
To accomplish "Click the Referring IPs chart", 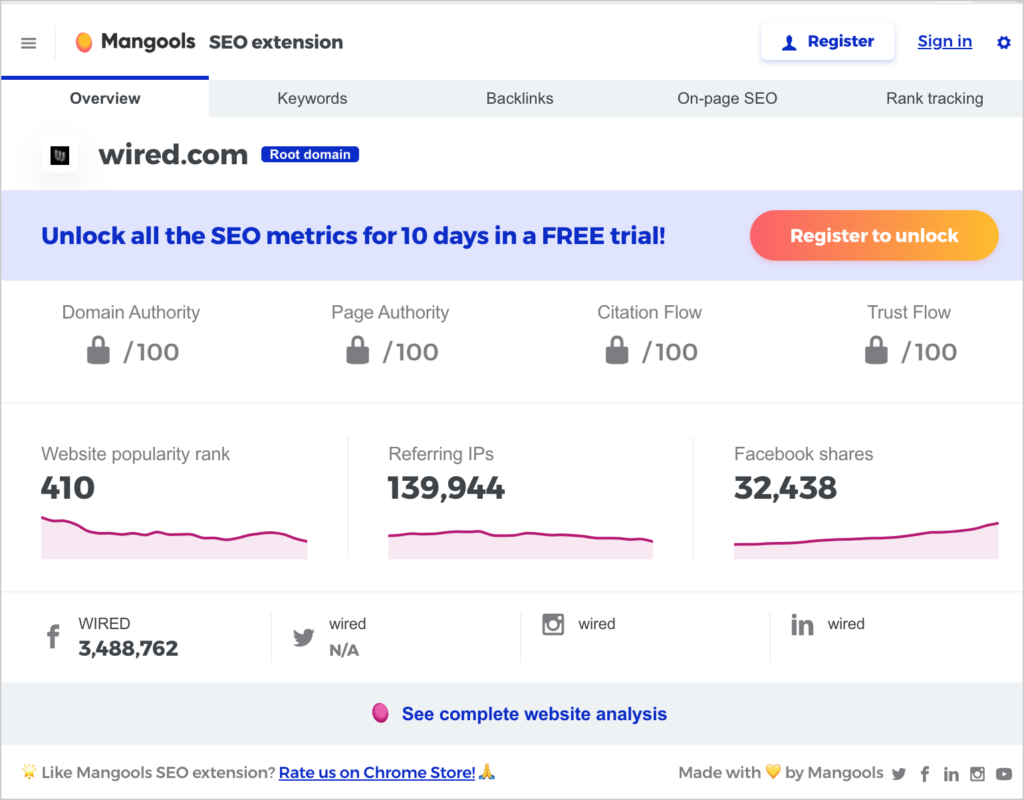I will coord(520,544).
